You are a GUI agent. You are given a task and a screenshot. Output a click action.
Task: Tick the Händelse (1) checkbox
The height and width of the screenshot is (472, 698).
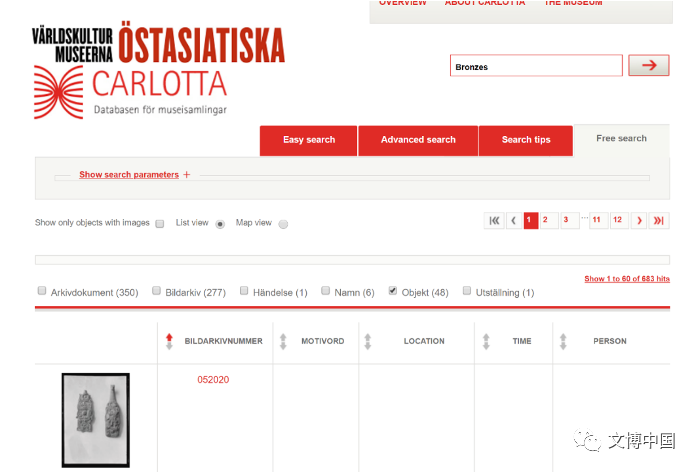point(244,291)
